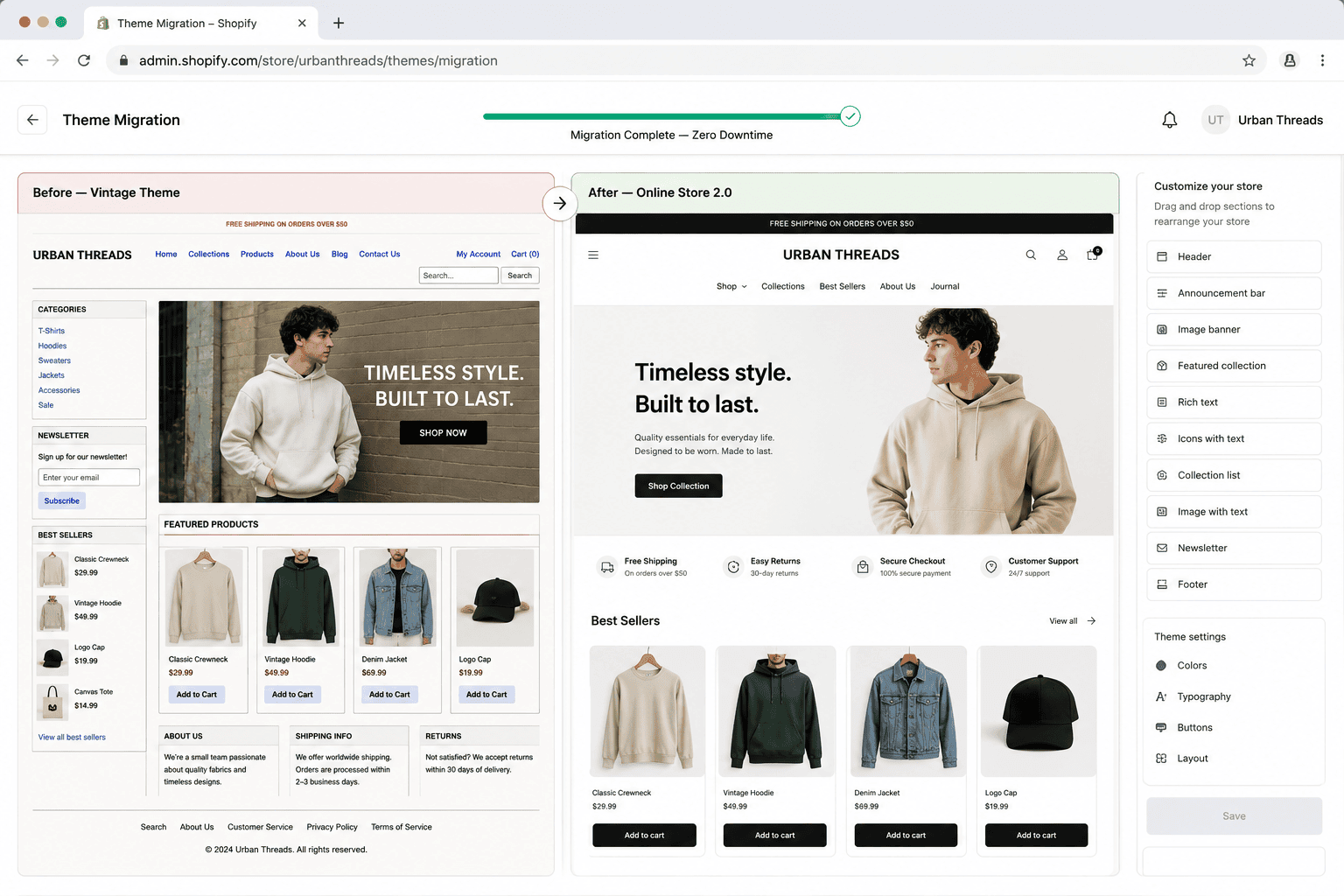Select About Us in the new theme menu
Viewport: 1344px width, 896px height.
tap(898, 286)
